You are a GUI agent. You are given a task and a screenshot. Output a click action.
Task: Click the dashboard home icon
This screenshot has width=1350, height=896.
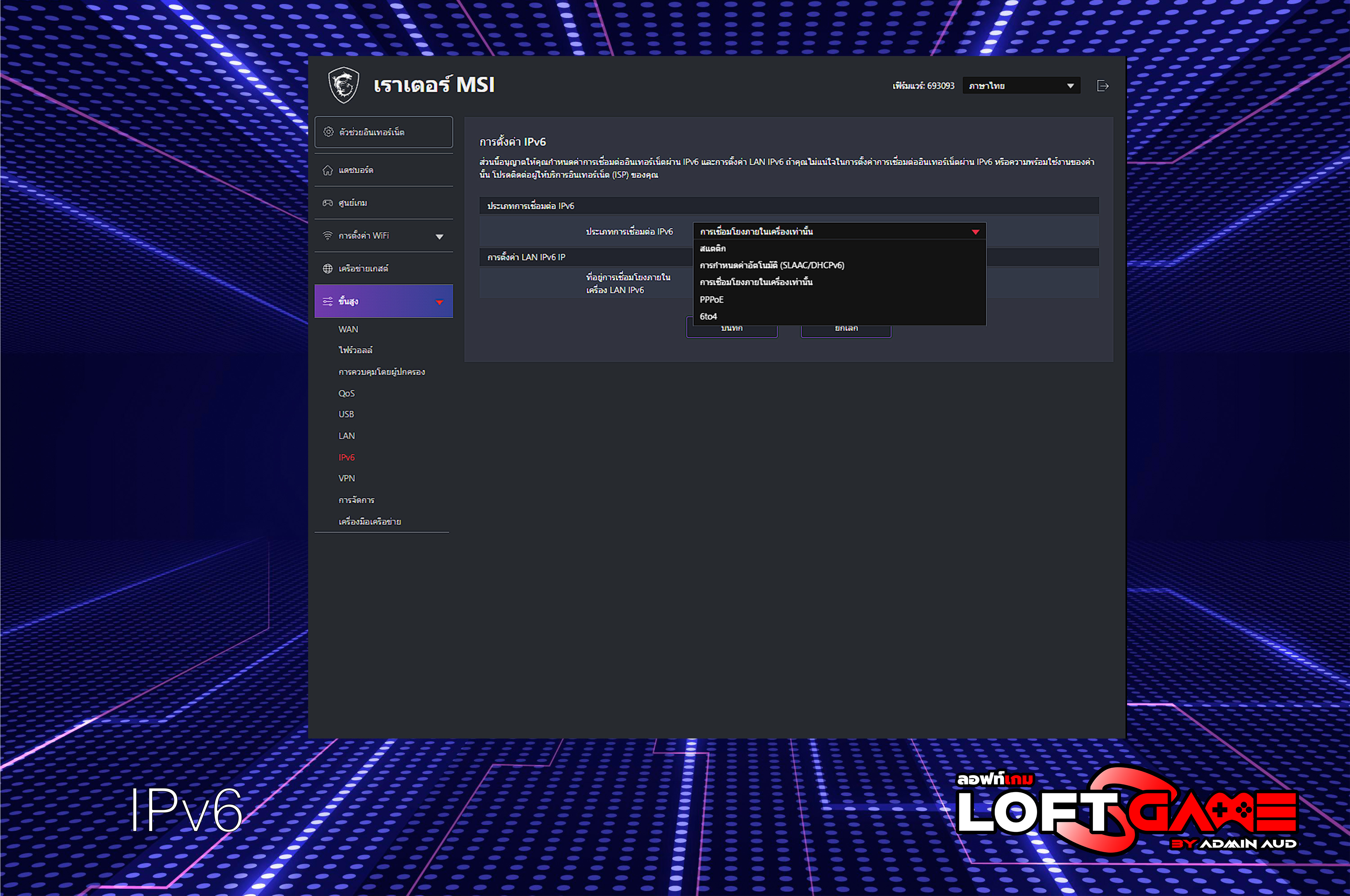pos(327,170)
